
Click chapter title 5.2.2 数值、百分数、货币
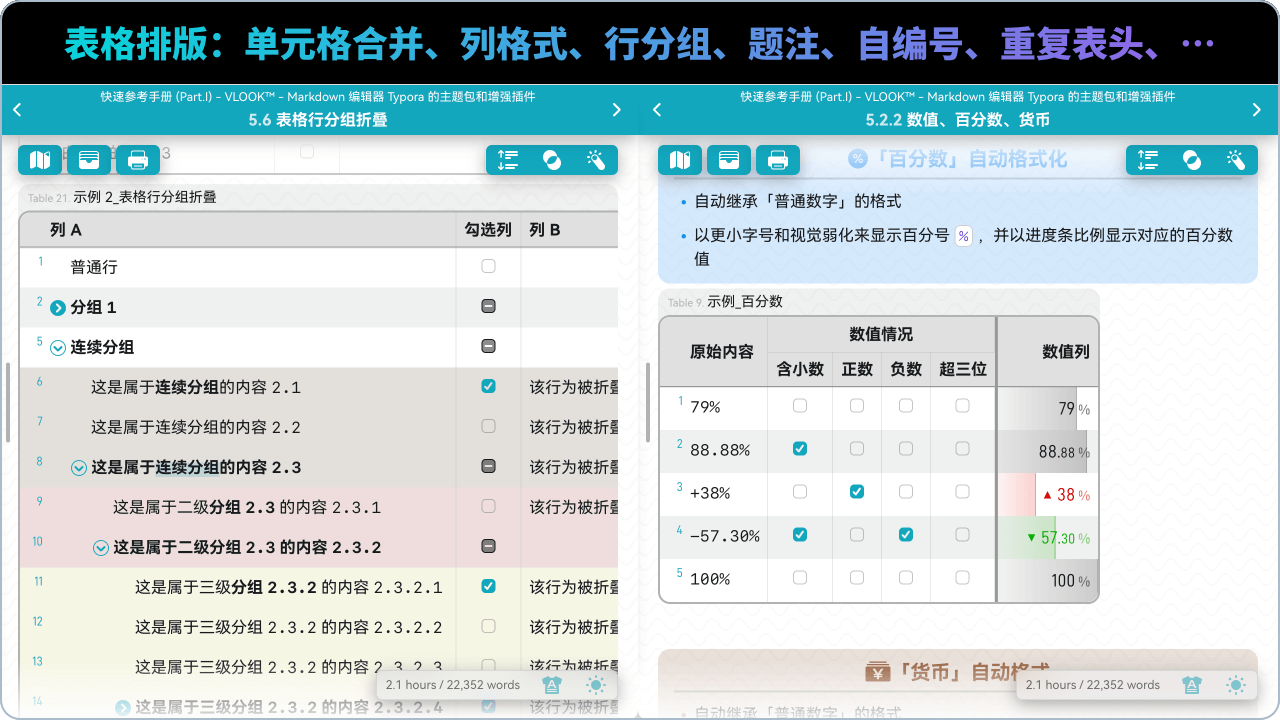click(x=958, y=120)
